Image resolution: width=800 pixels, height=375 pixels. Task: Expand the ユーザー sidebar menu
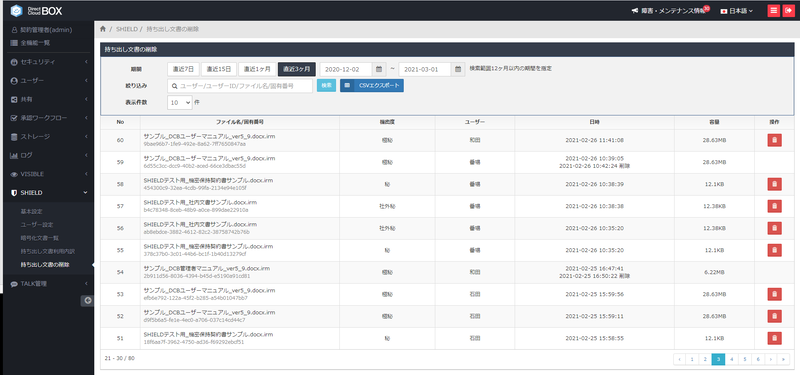49,81
